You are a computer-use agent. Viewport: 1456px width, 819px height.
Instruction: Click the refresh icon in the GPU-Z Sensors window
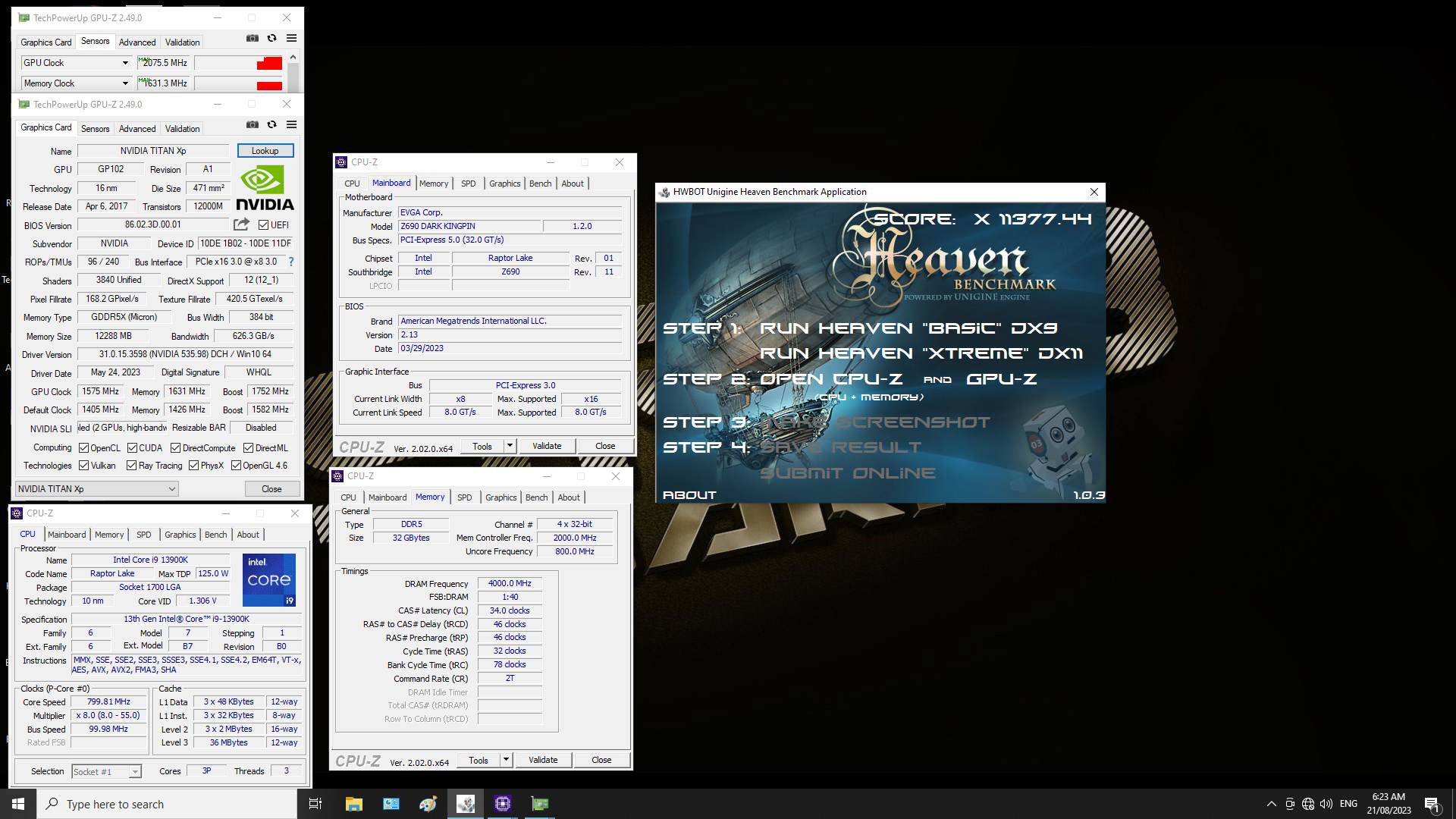click(x=271, y=38)
